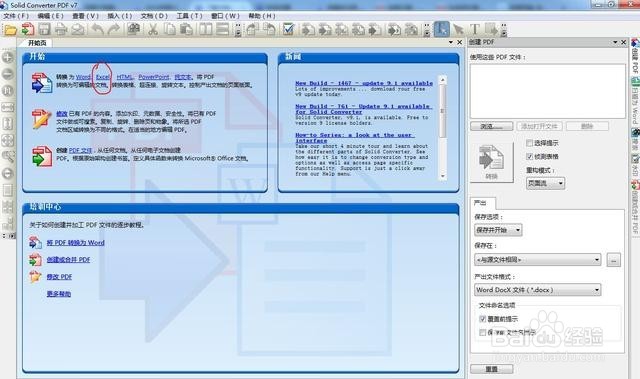Click the large 转换 convert button

(x=491, y=162)
